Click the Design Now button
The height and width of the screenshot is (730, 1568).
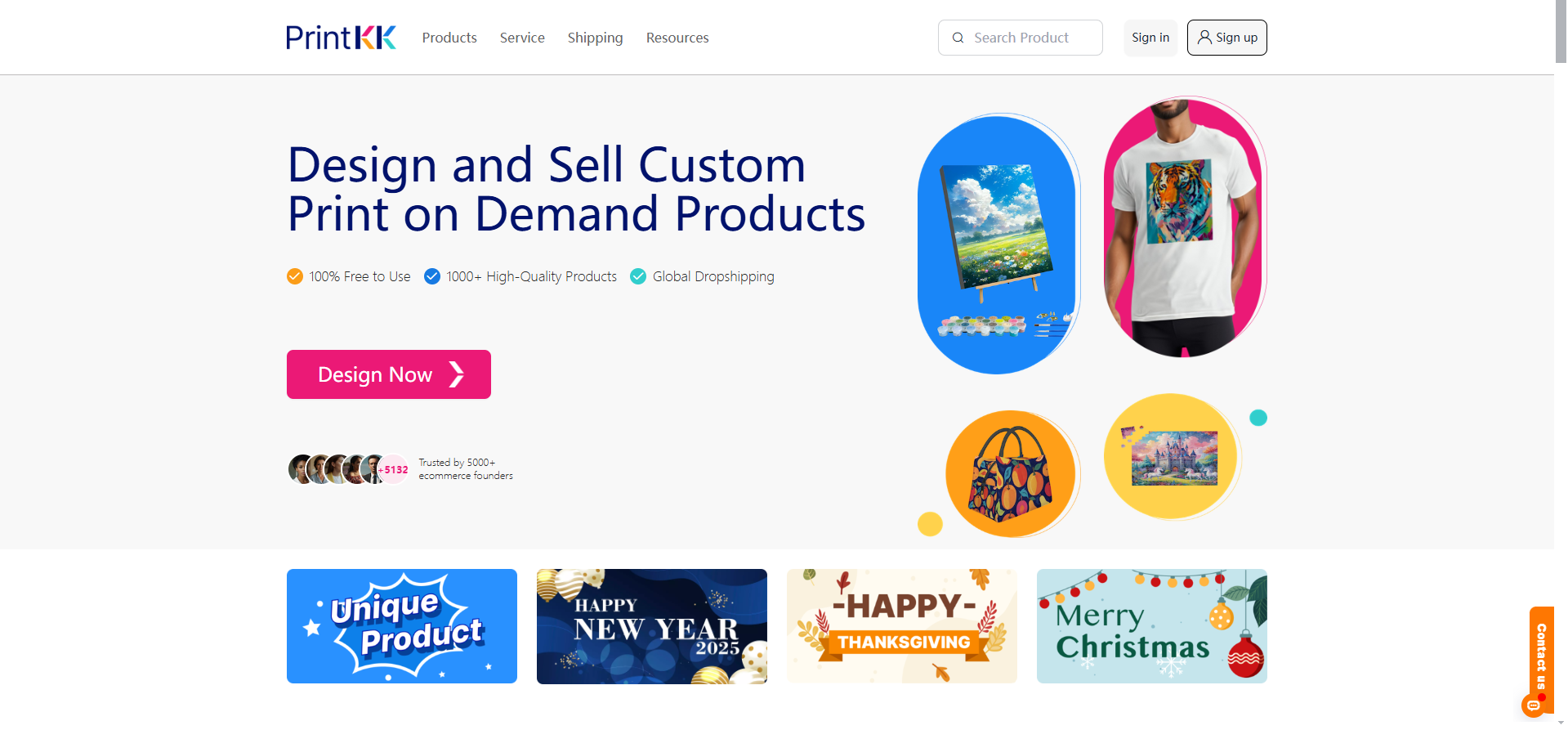389,374
